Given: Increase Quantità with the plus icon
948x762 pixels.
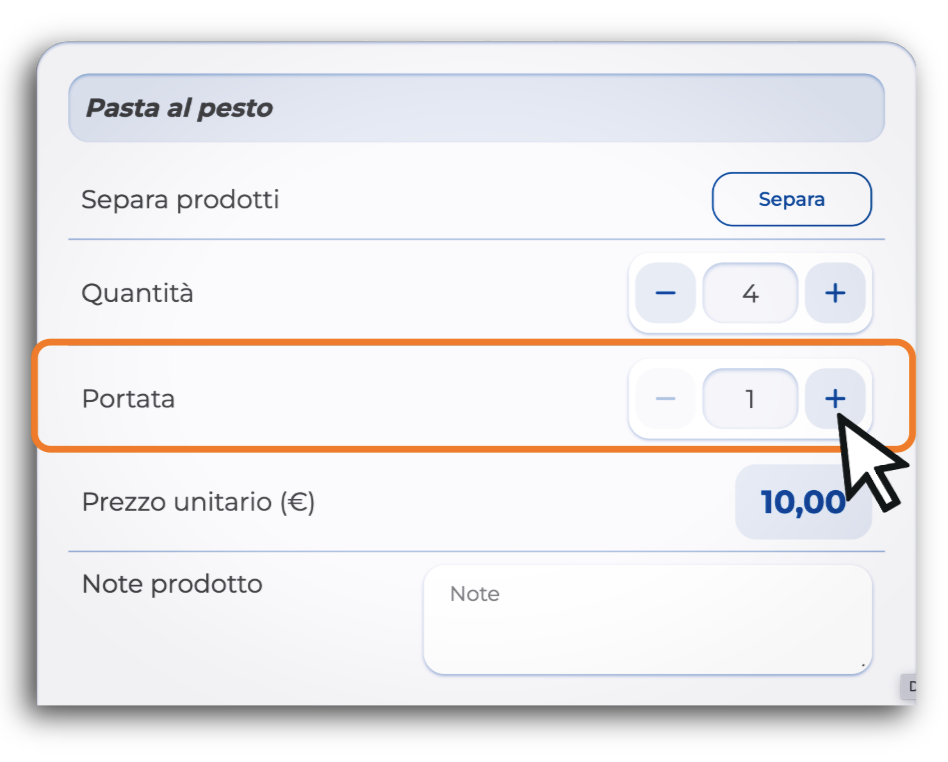Looking at the screenshot, I should tap(835, 293).
